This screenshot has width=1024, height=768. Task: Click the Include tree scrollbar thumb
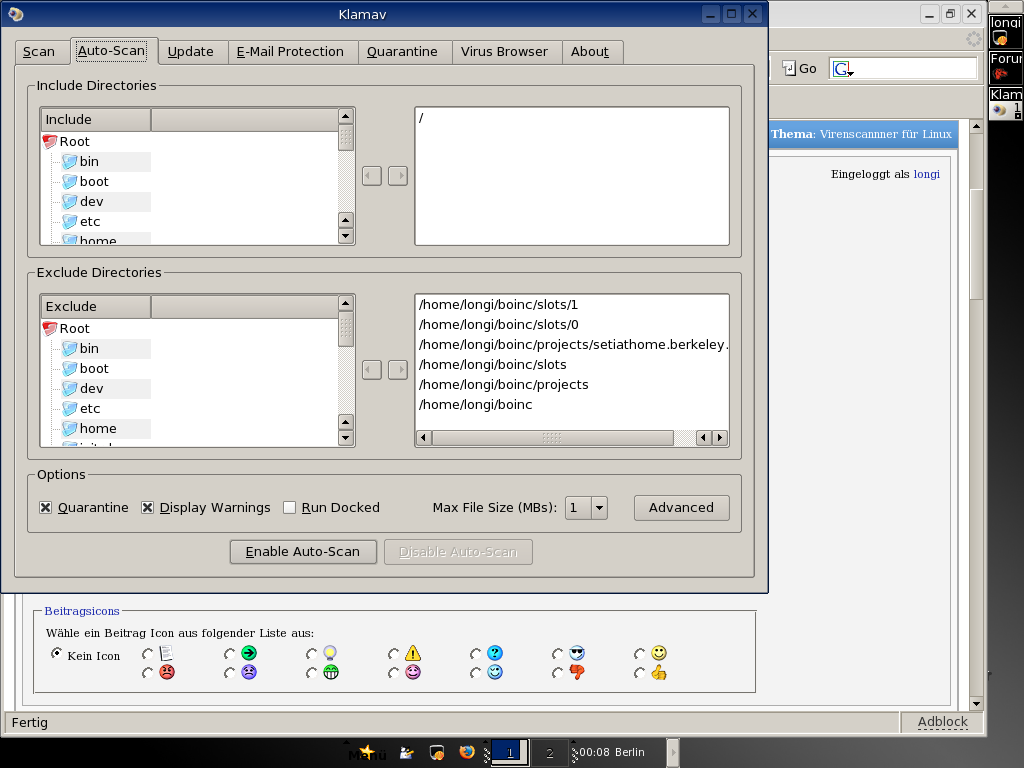346,138
